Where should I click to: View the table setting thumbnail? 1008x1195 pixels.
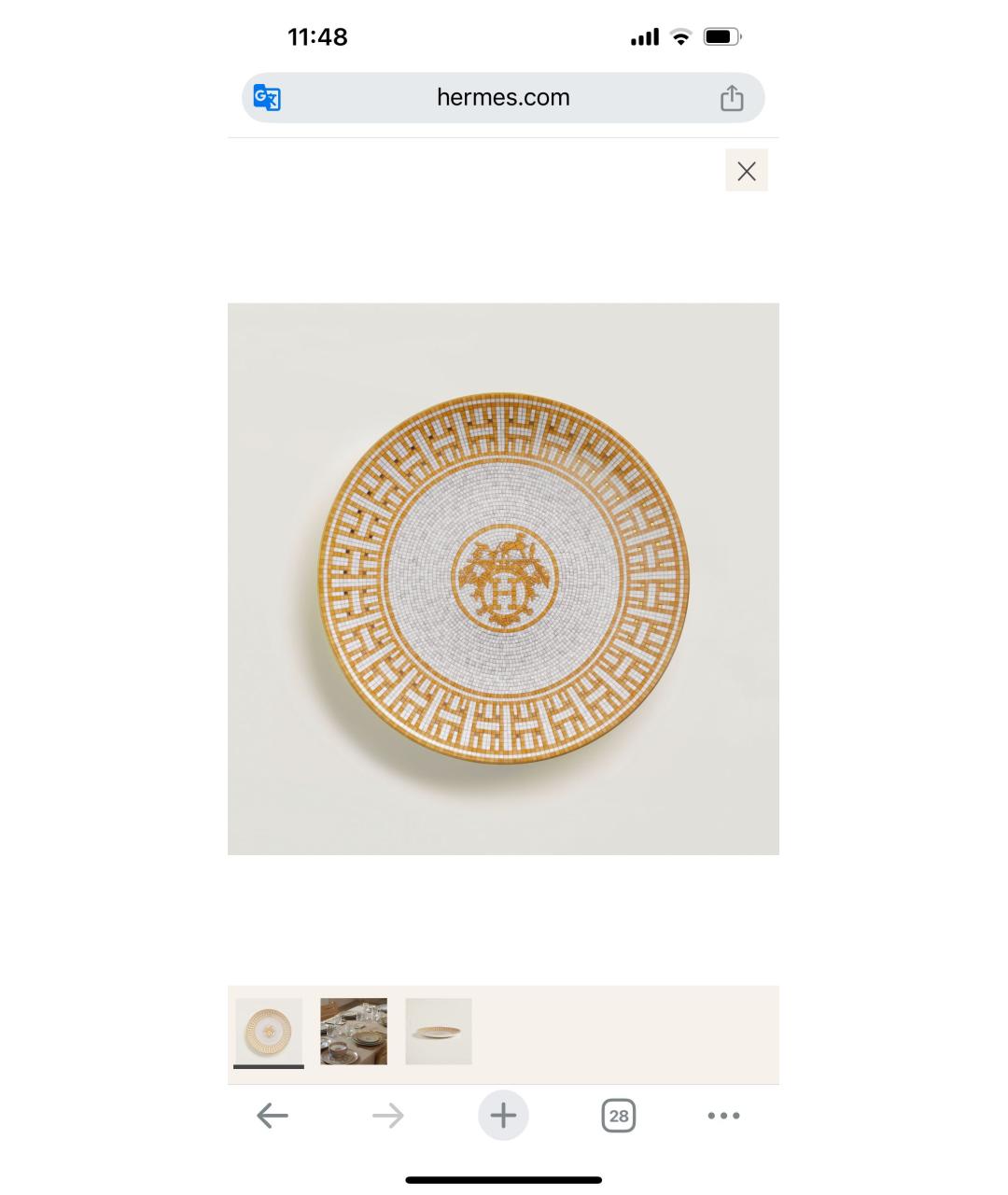[354, 1031]
